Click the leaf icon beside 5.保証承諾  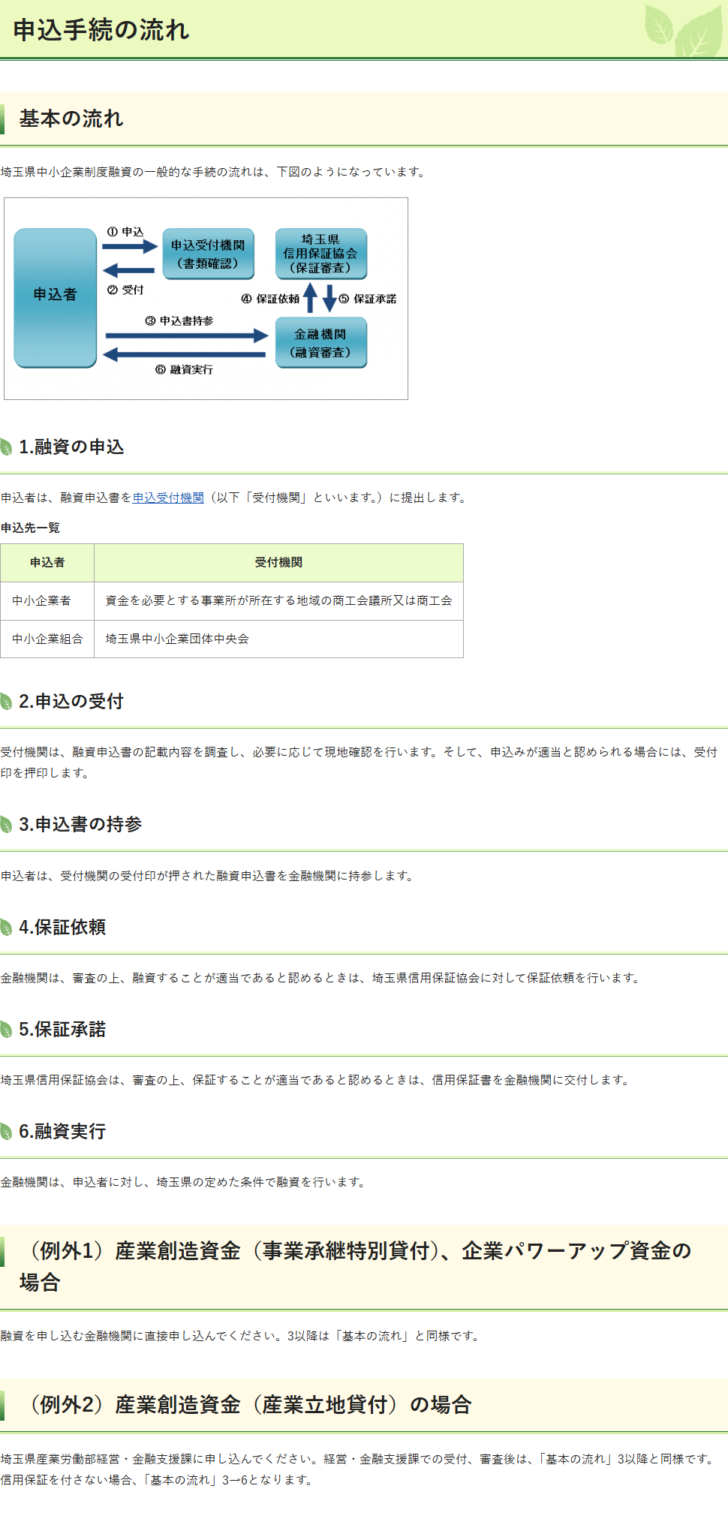[7, 1030]
